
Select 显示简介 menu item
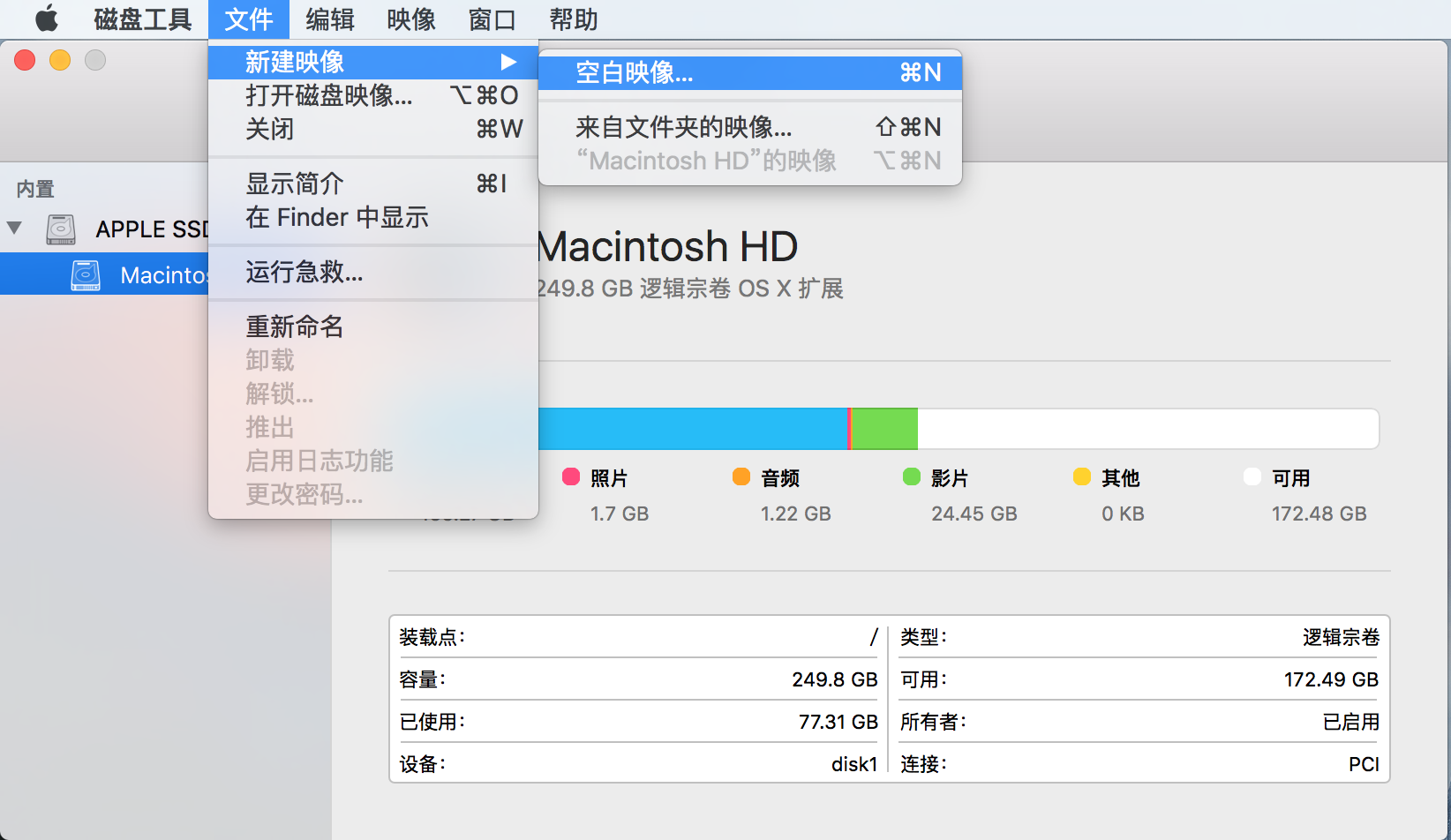(373, 184)
